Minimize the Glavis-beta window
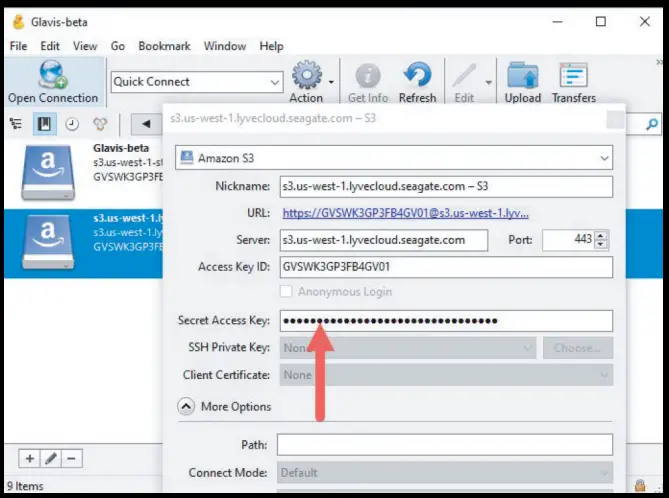Viewport: 669px width, 498px height. point(557,22)
